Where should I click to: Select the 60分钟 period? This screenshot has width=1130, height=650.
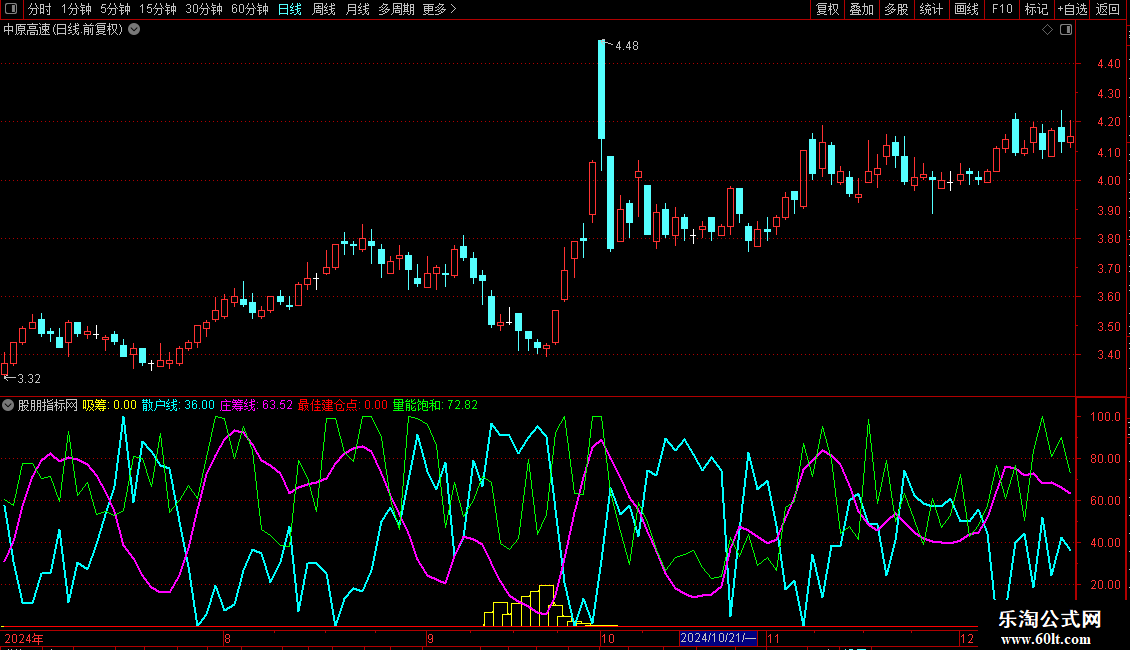tap(249, 9)
